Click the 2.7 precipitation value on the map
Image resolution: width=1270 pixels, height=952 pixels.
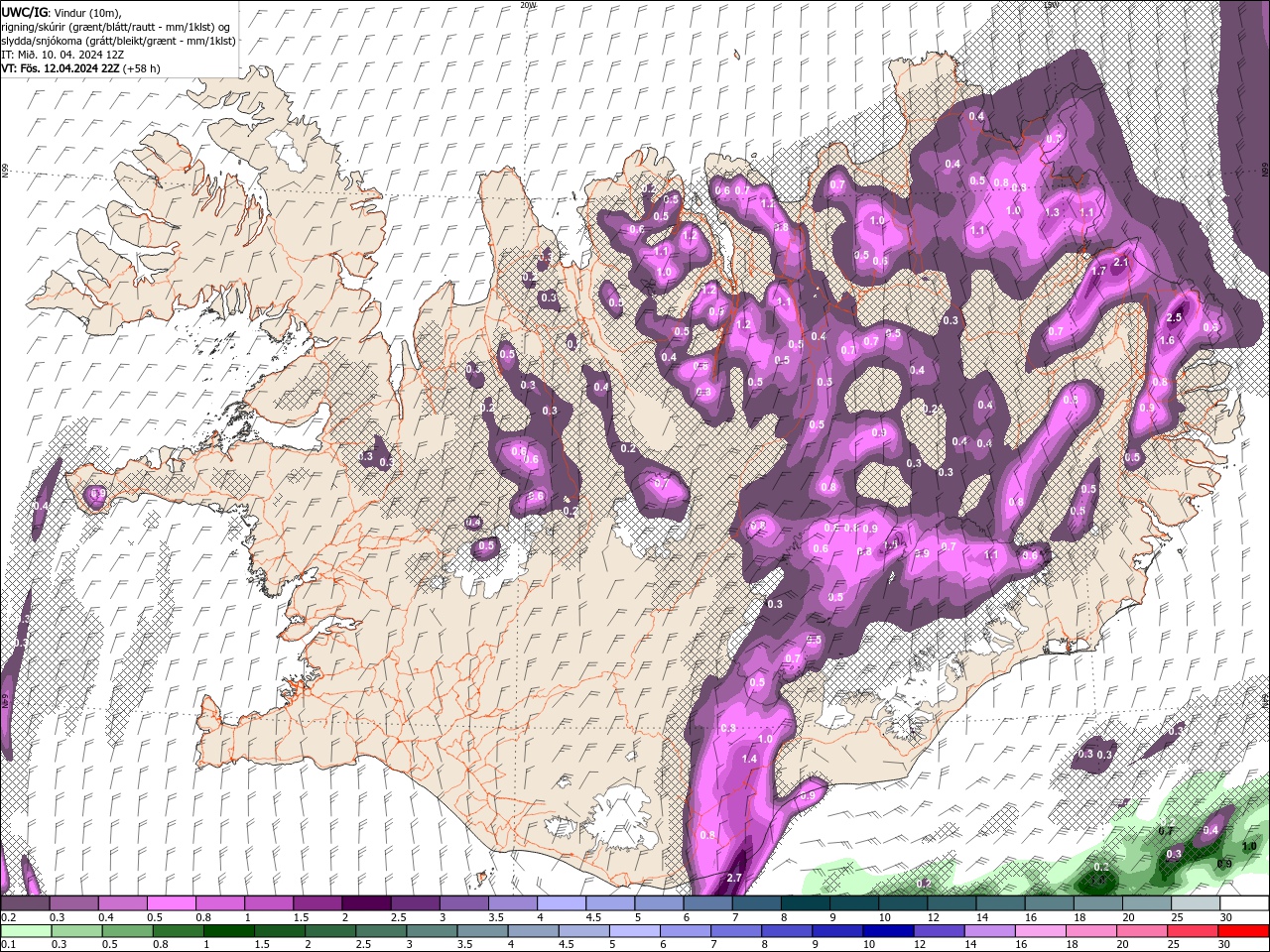pyautogui.click(x=735, y=879)
